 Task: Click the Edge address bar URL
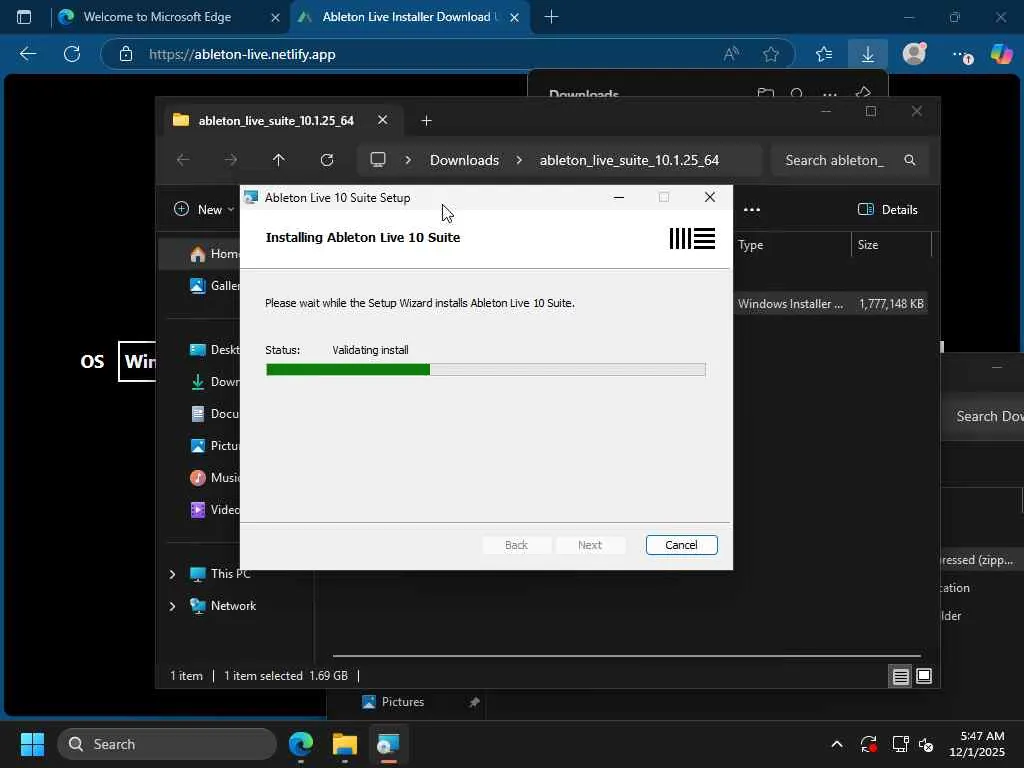(x=242, y=54)
